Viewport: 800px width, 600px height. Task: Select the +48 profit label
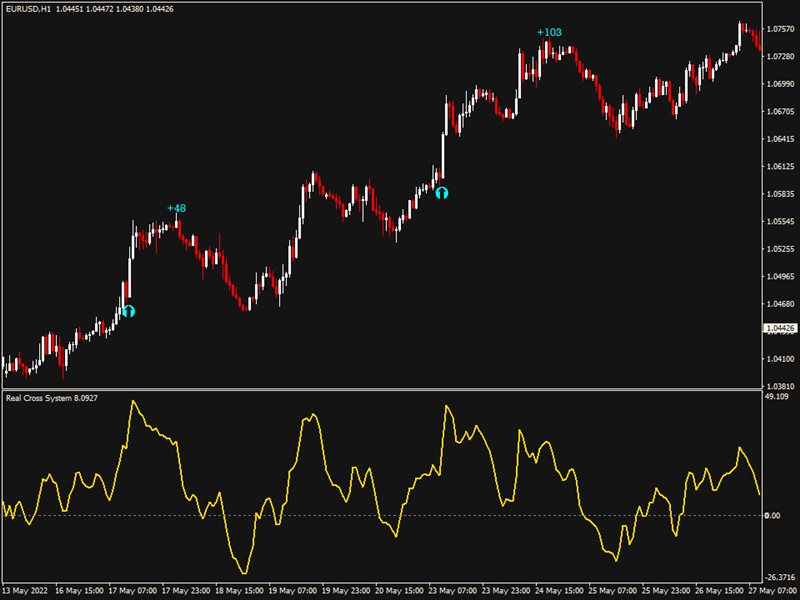pyautogui.click(x=176, y=208)
